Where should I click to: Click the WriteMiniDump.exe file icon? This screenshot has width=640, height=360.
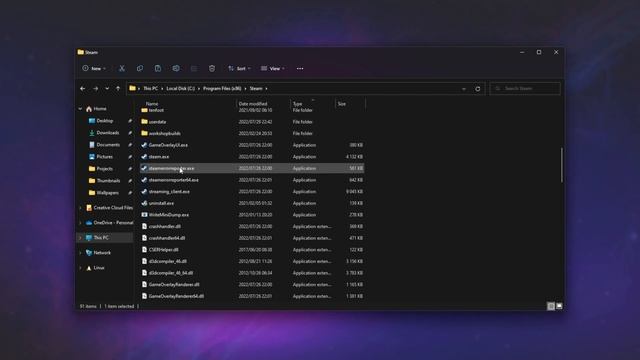pos(144,215)
